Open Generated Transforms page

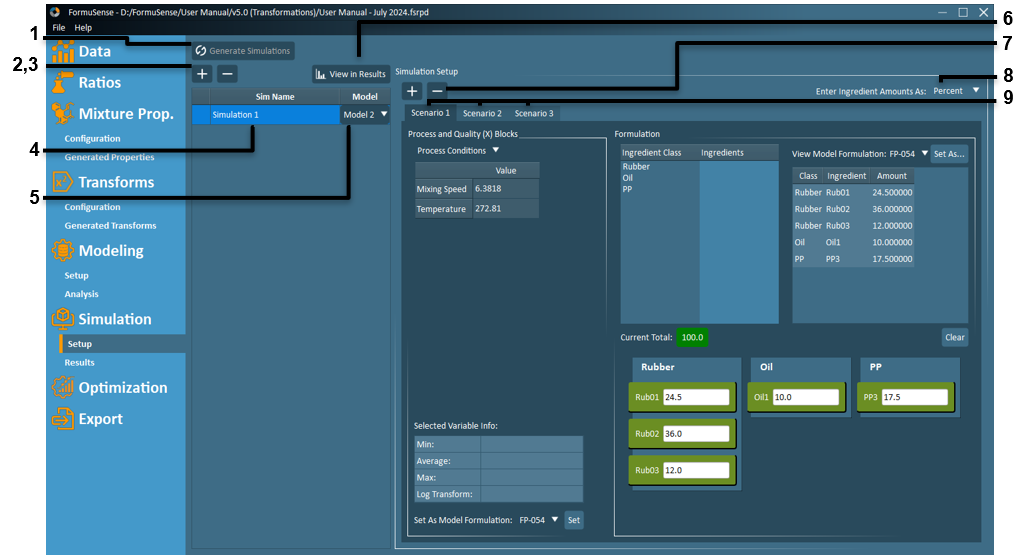110,225
